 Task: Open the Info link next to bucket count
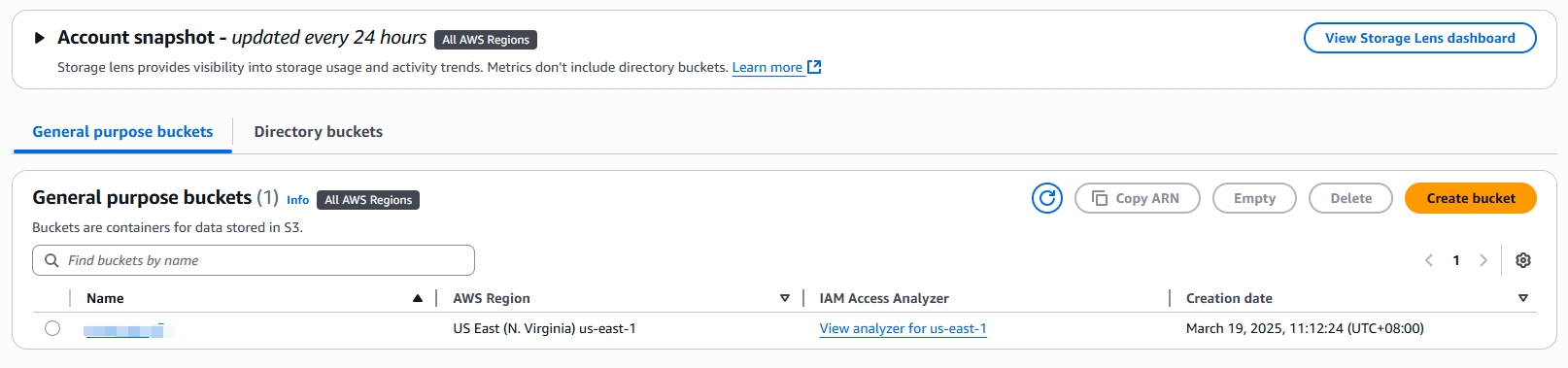(x=297, y=200)
